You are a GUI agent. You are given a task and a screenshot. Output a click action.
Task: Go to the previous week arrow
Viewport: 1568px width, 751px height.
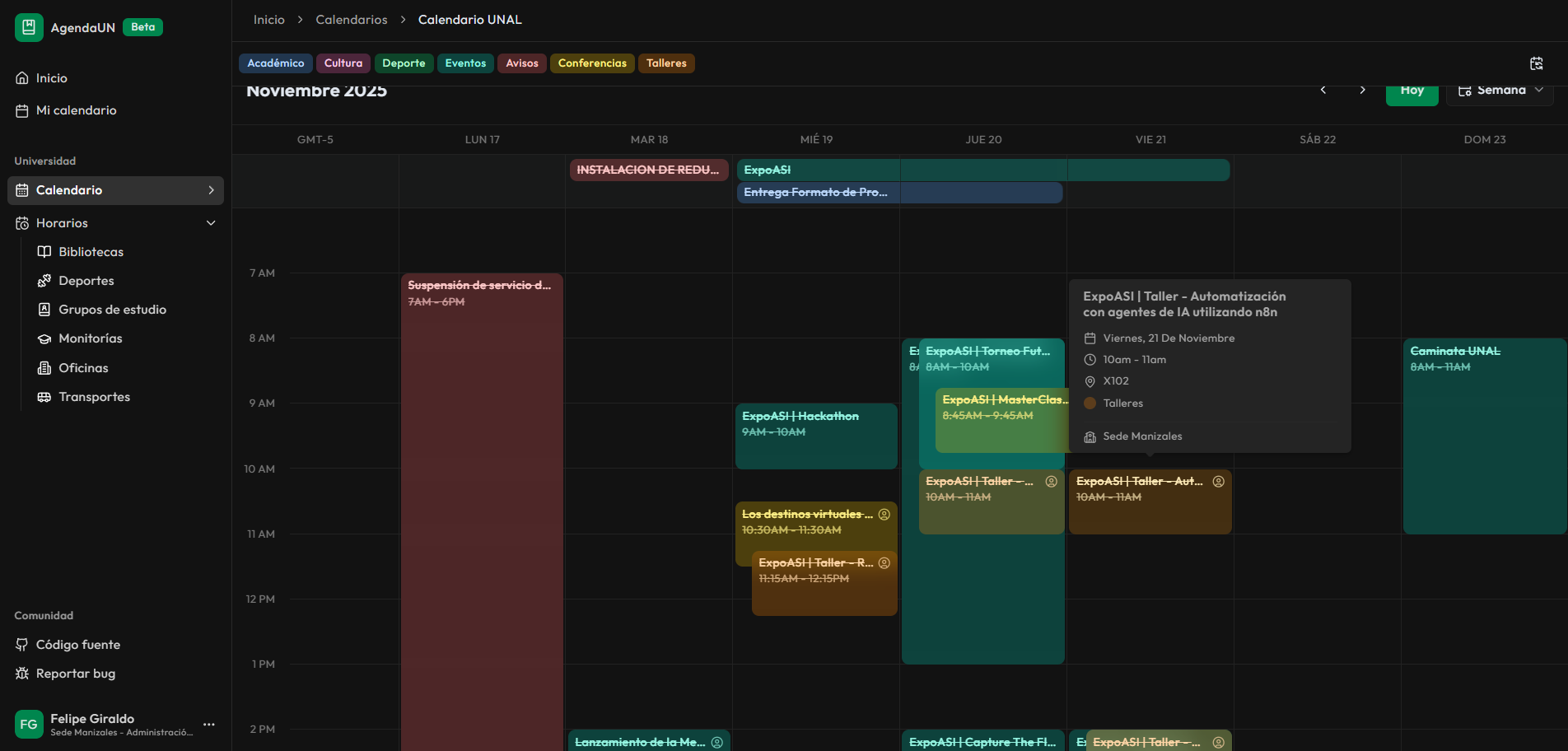coord(1323,90)
